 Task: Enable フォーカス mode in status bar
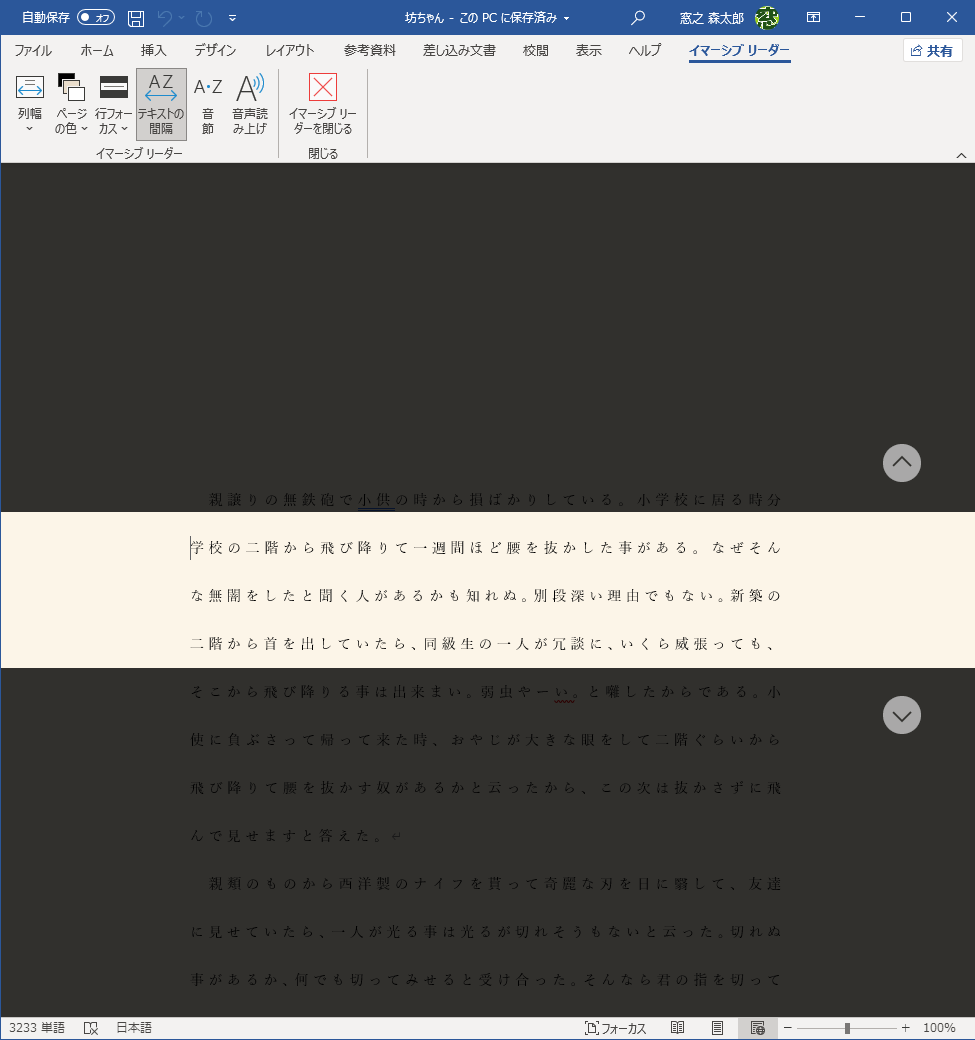(x=615, y=1028)
